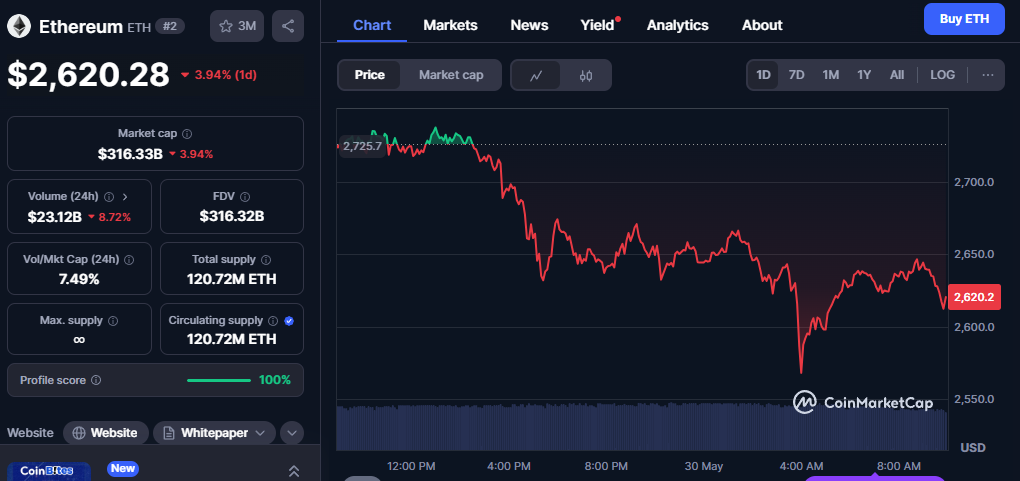Click the $316.33B market cap value

(130, 154)
